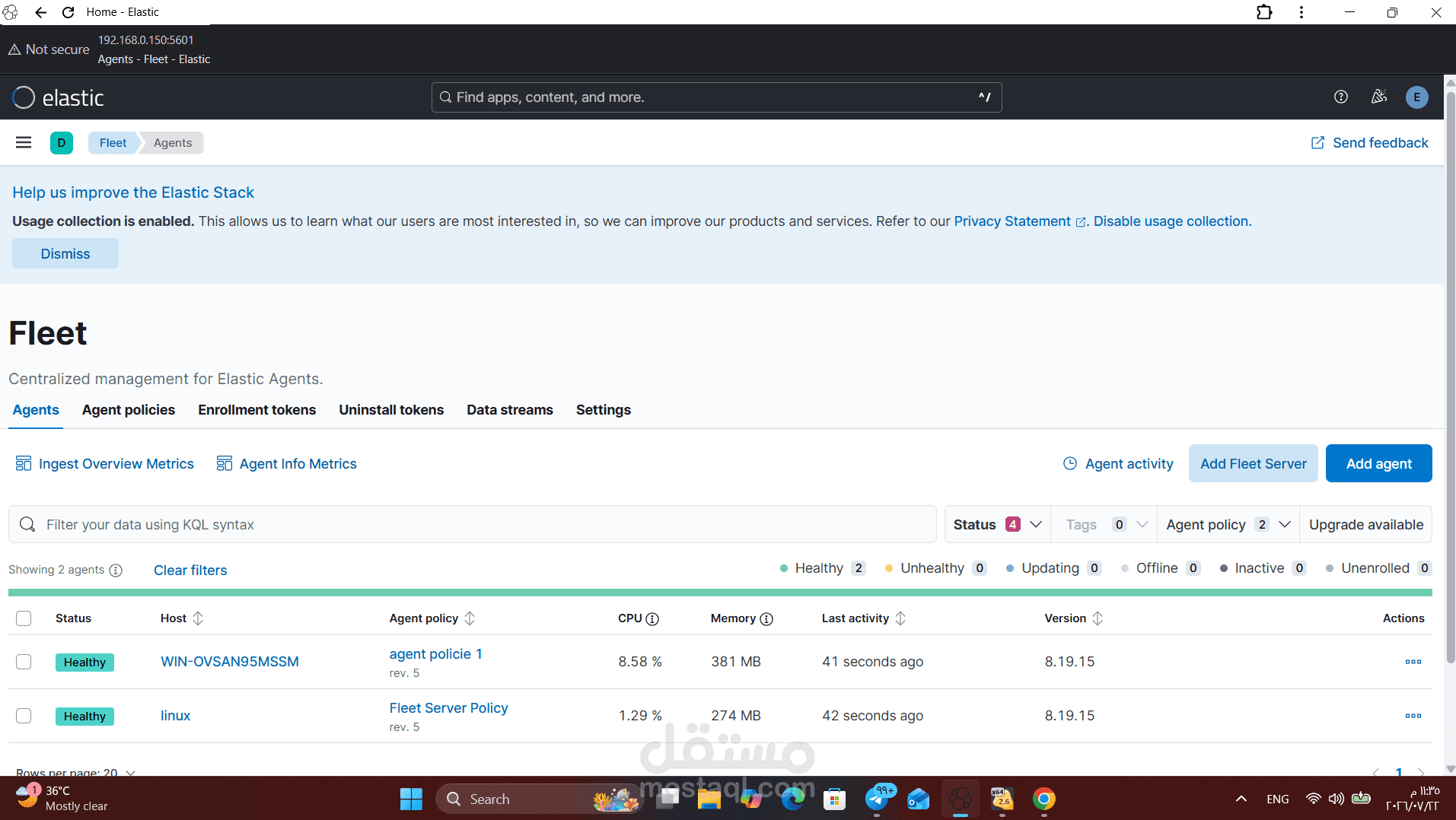Screen dimensions: 1456x820
Task: Open Ingest Overview Metrics dashboard
Action: coord(105,464)
